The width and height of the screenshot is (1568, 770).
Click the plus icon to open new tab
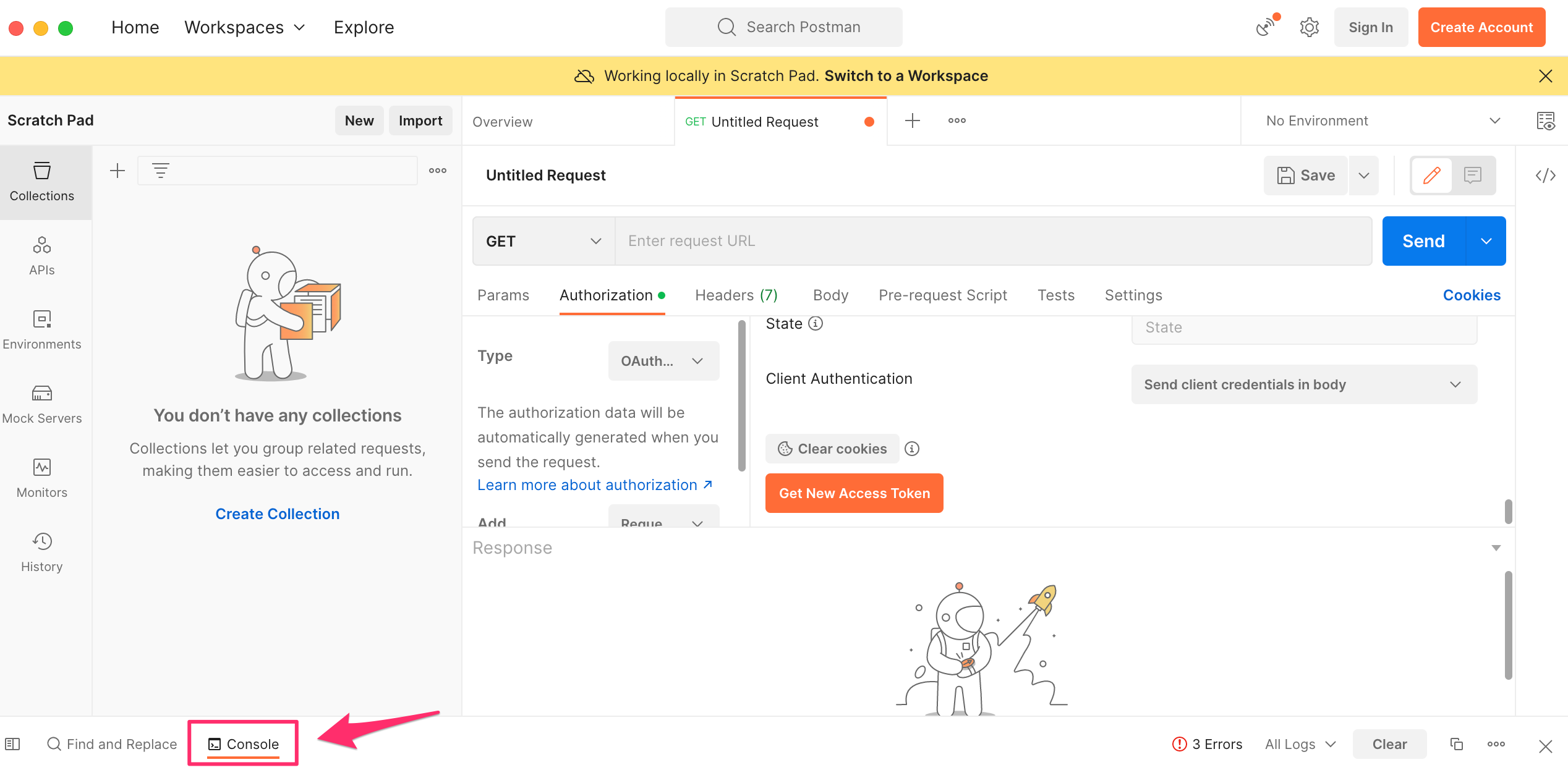tap(913, 121)
